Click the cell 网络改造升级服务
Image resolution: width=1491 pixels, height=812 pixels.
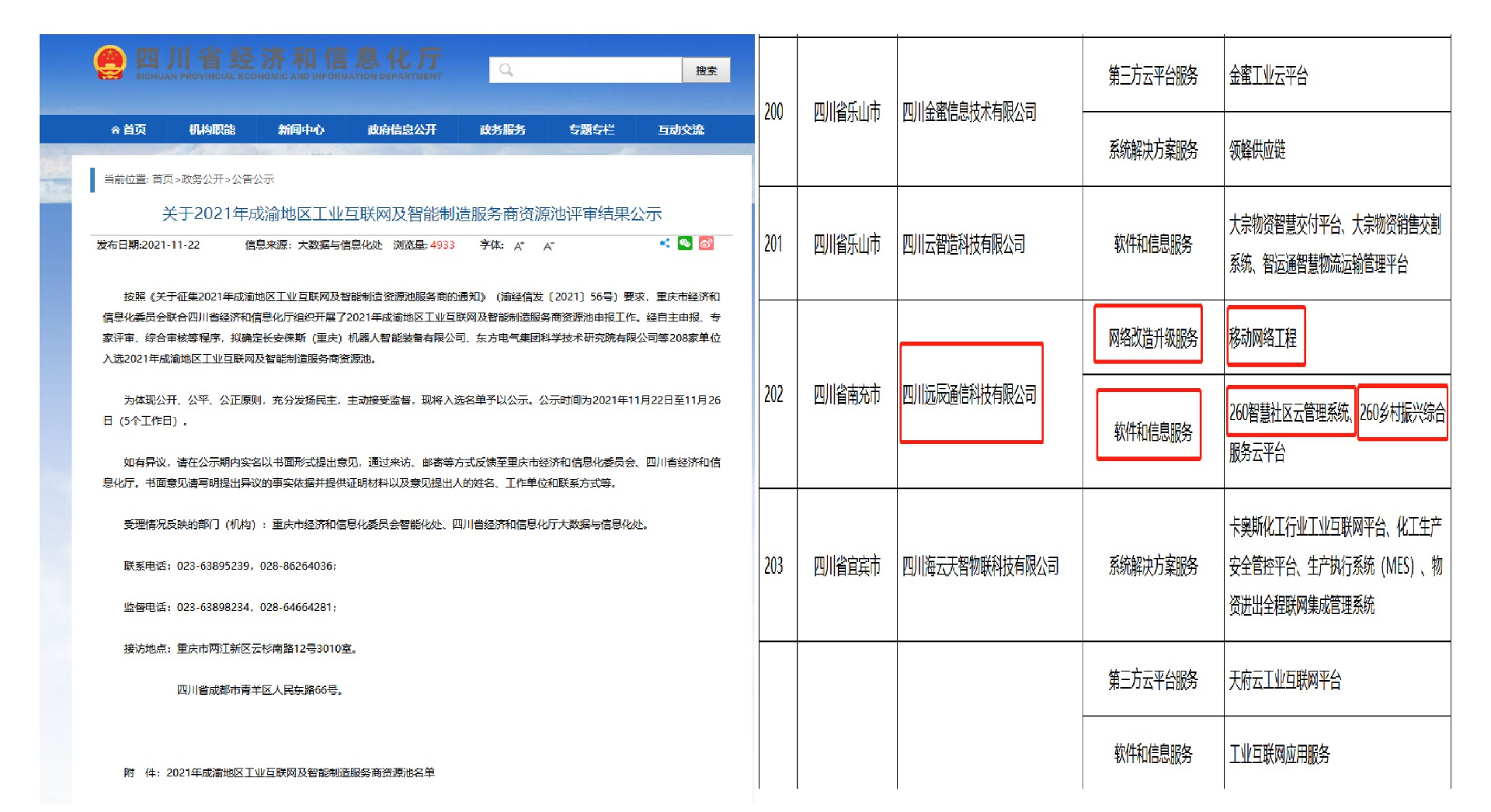point(1153,338)
